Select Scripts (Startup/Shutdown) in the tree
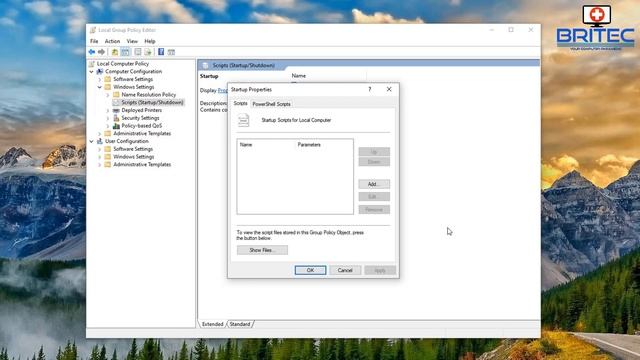Image resolution: width=640 pixels, height=360 pixels. [x=152, y=102]
